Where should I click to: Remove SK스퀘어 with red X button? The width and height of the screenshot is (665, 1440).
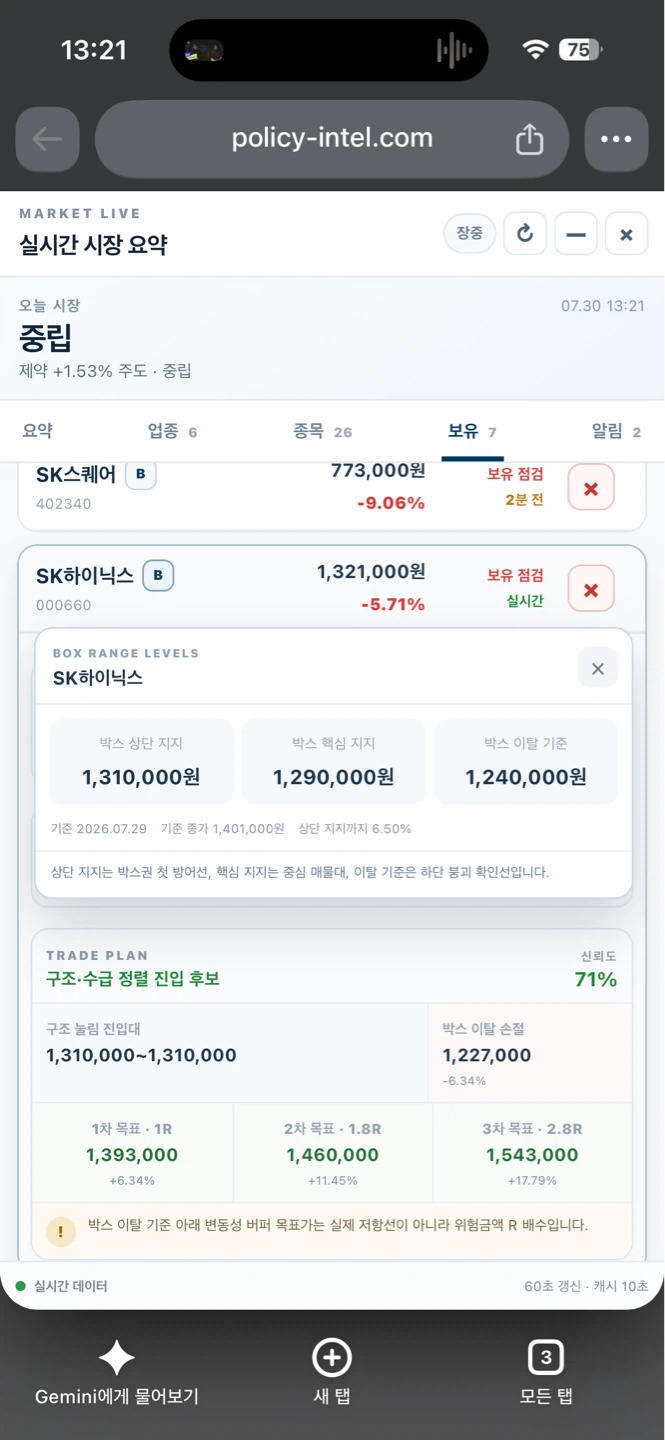point(591,488)
